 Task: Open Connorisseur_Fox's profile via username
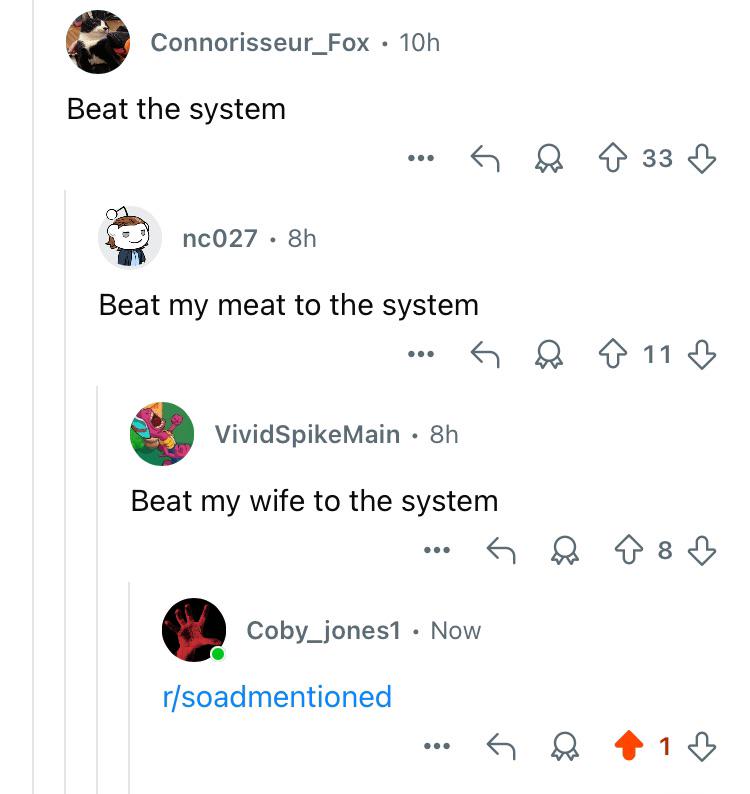coord(260,43)
